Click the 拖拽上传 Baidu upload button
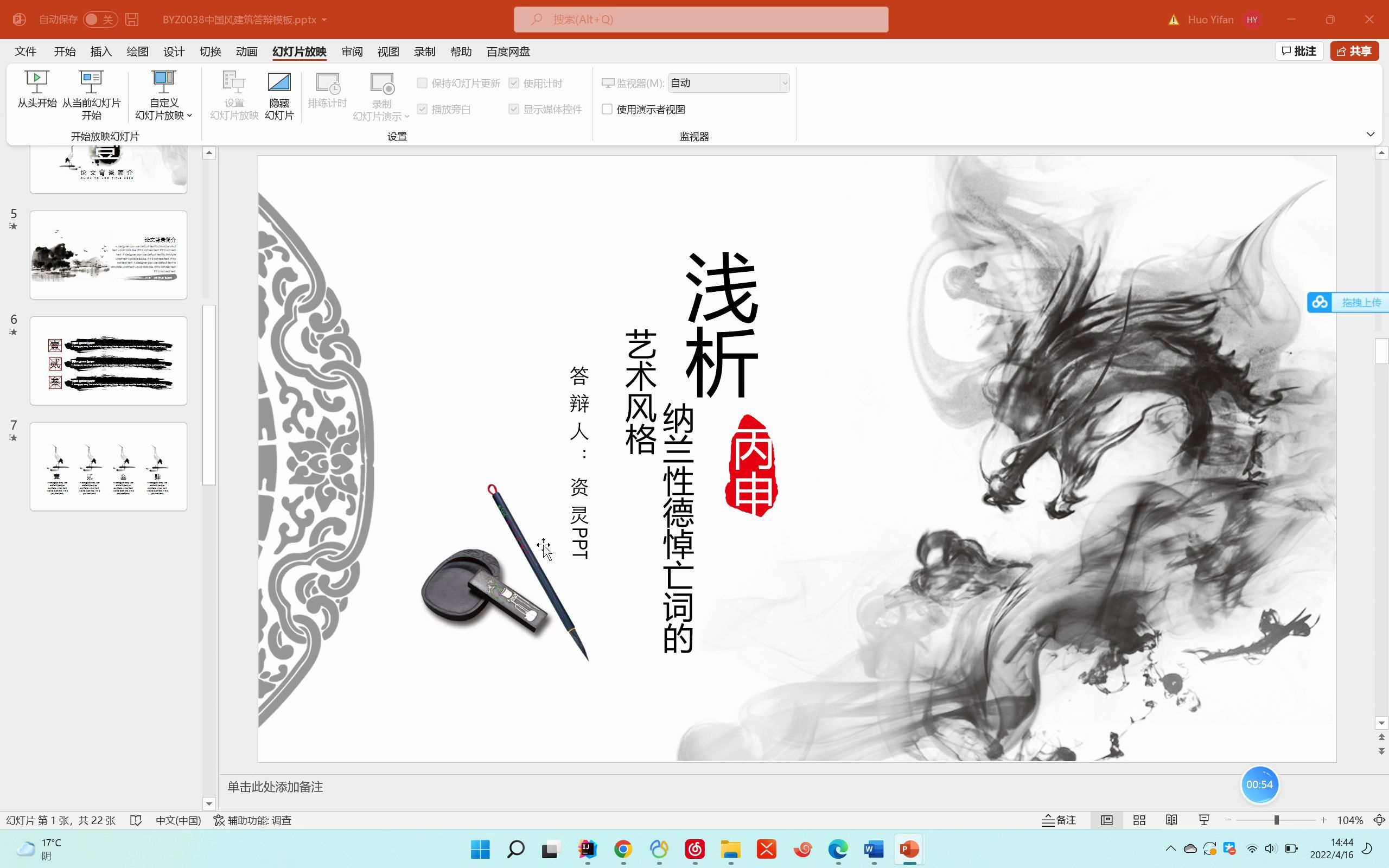The image size is (1389, 868). pyautogui.click(x=1348, y=302)
